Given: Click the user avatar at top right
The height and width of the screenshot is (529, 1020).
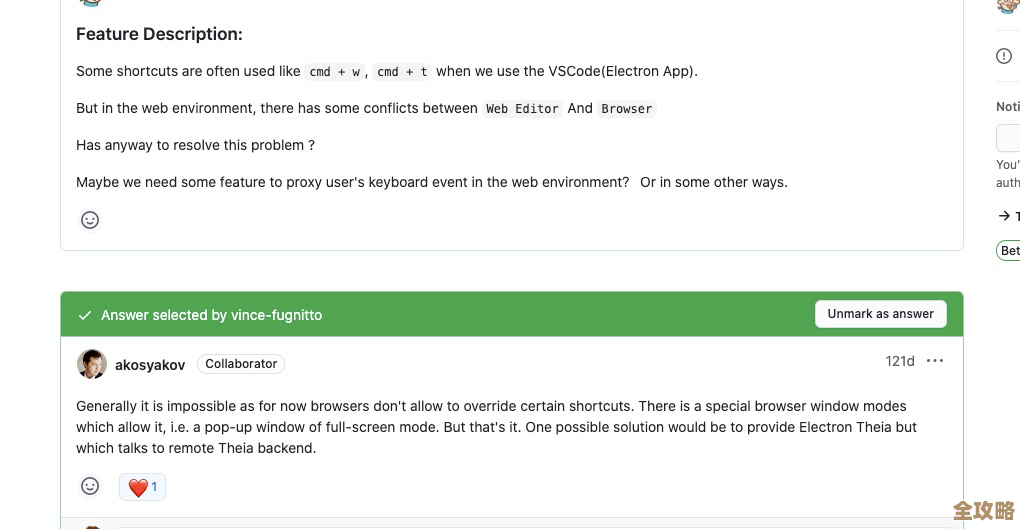Looking at the screenshot, I should click(x=1007, y=5).
